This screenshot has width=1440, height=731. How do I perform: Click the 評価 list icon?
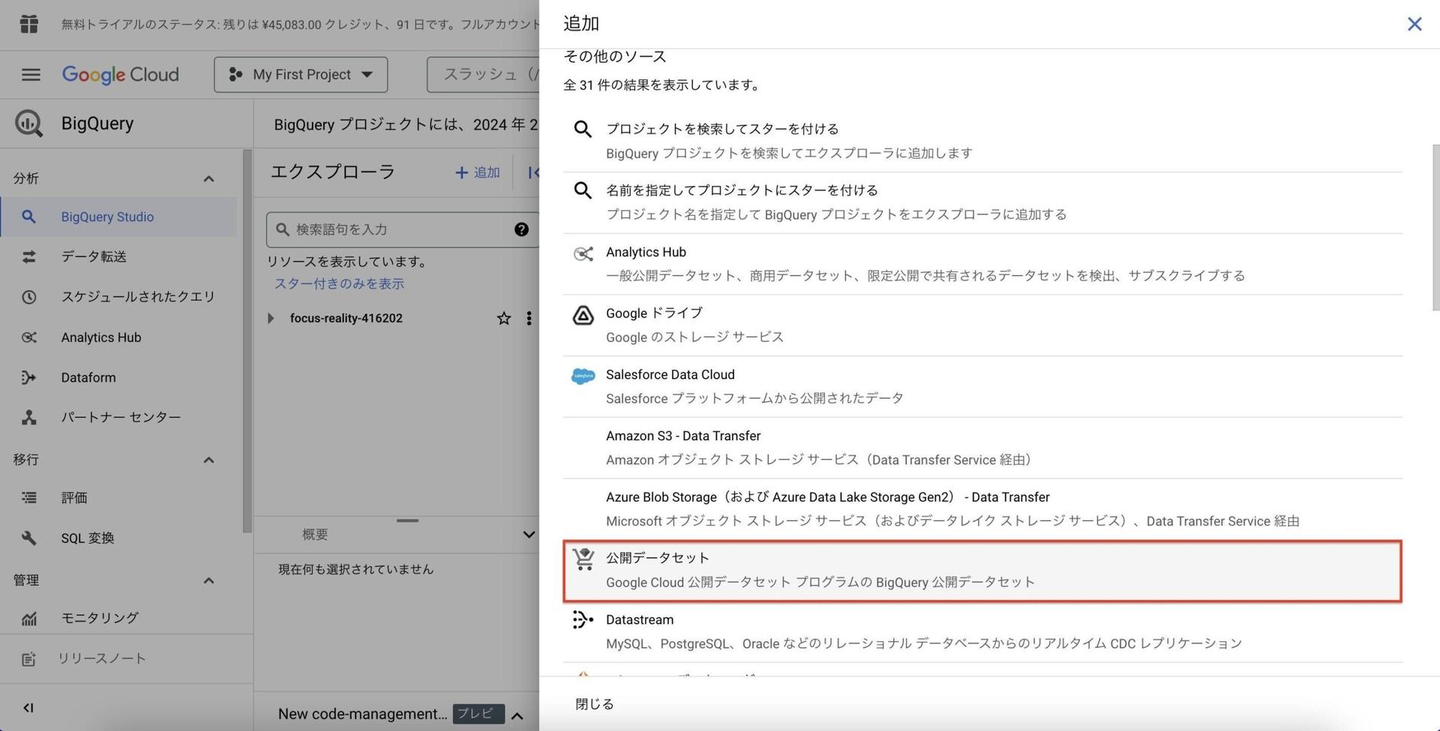pyautogui.click(x=29, y=497)
